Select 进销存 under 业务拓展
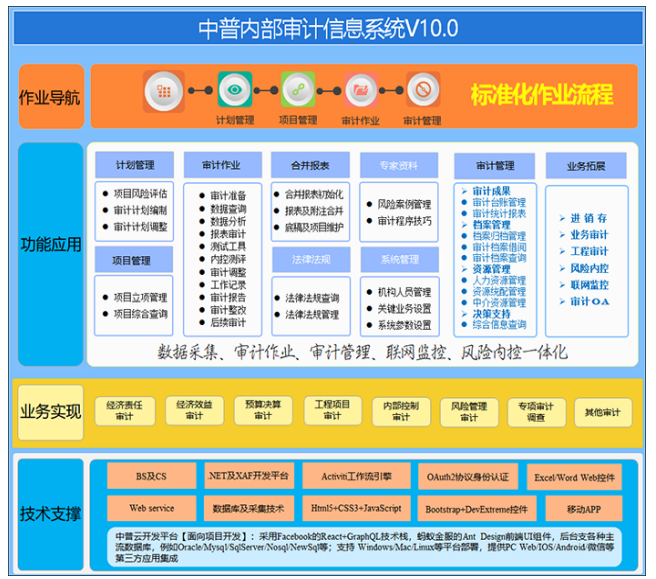The width and height of the screenshot is (656, 579). point(588,218)
